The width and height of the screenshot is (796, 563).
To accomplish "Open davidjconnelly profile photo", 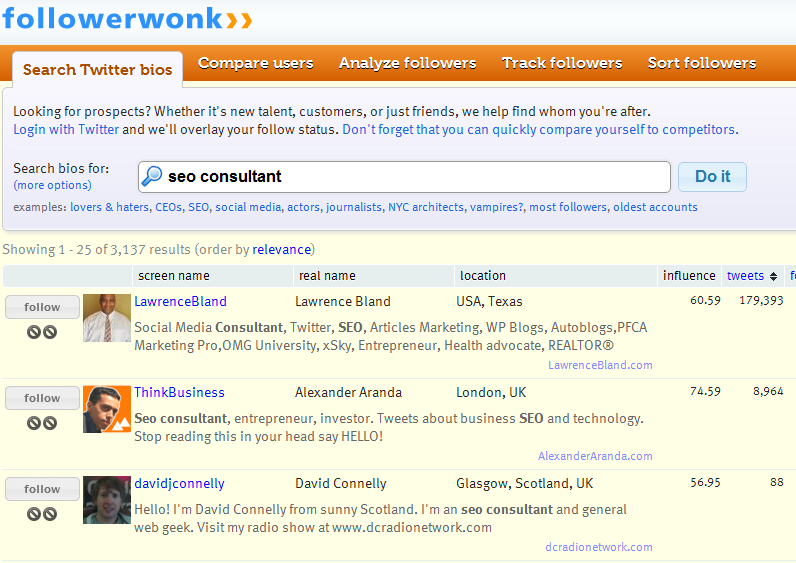I will click(107, 500).
